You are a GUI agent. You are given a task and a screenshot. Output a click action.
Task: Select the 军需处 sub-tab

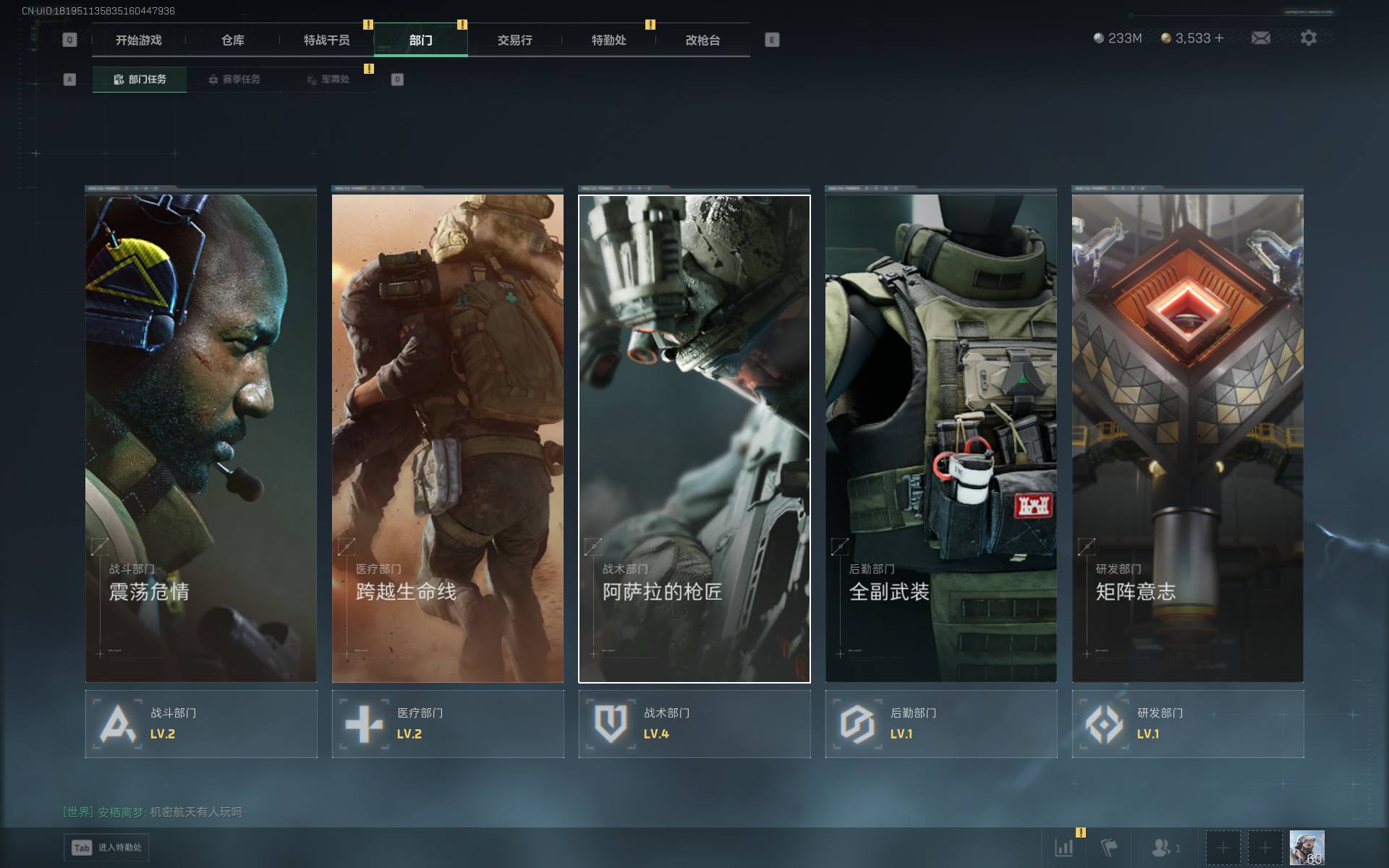pos(328,80)
